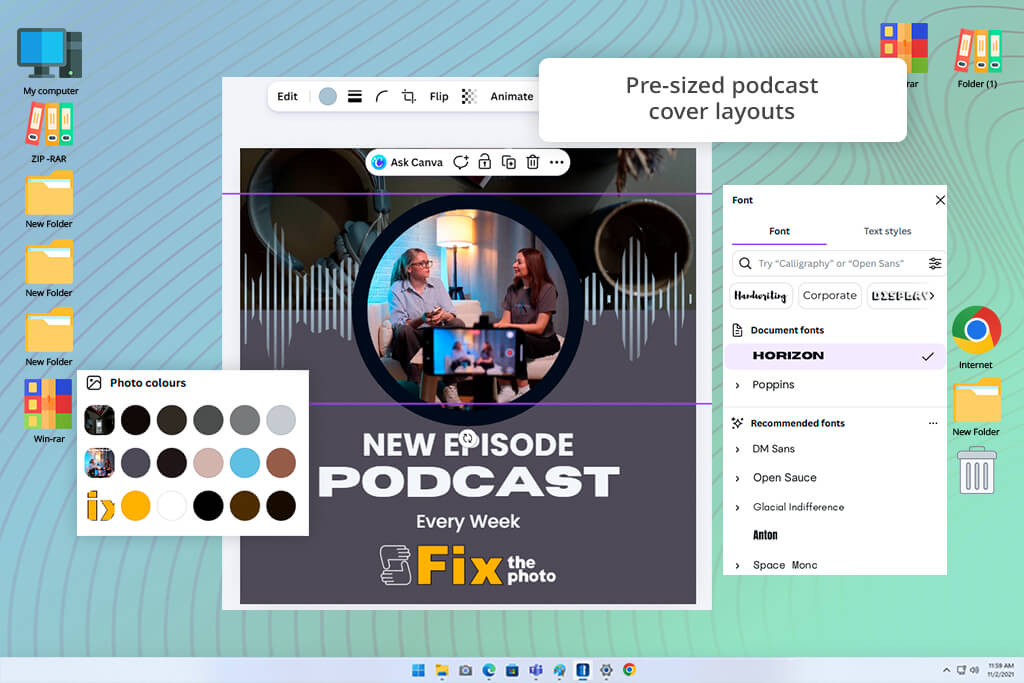
Task: Expand the Open Sauce font chevron
Action: pos(737,478)
